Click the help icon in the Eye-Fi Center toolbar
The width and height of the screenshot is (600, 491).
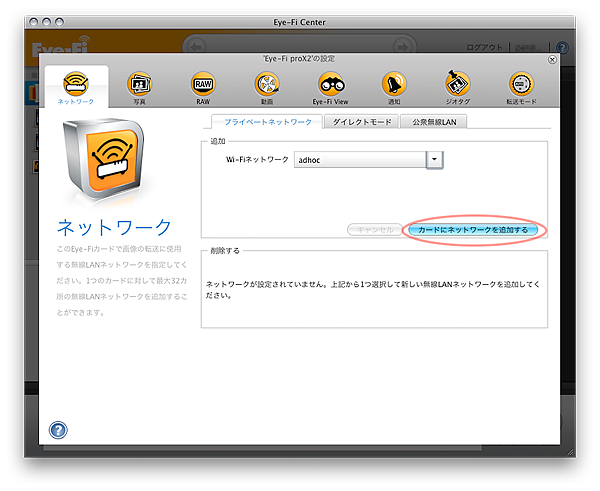point(562,48)
